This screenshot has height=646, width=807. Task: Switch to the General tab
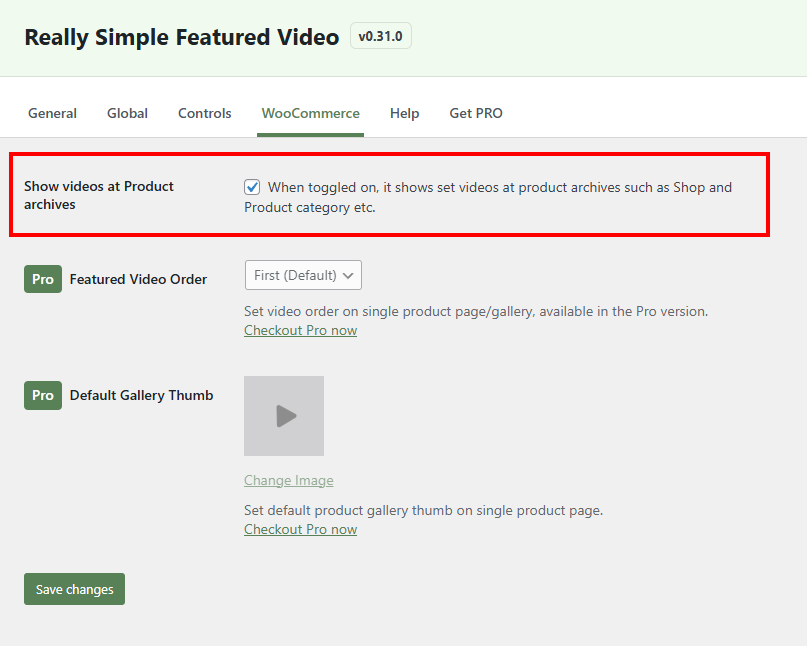click(52, 113)
